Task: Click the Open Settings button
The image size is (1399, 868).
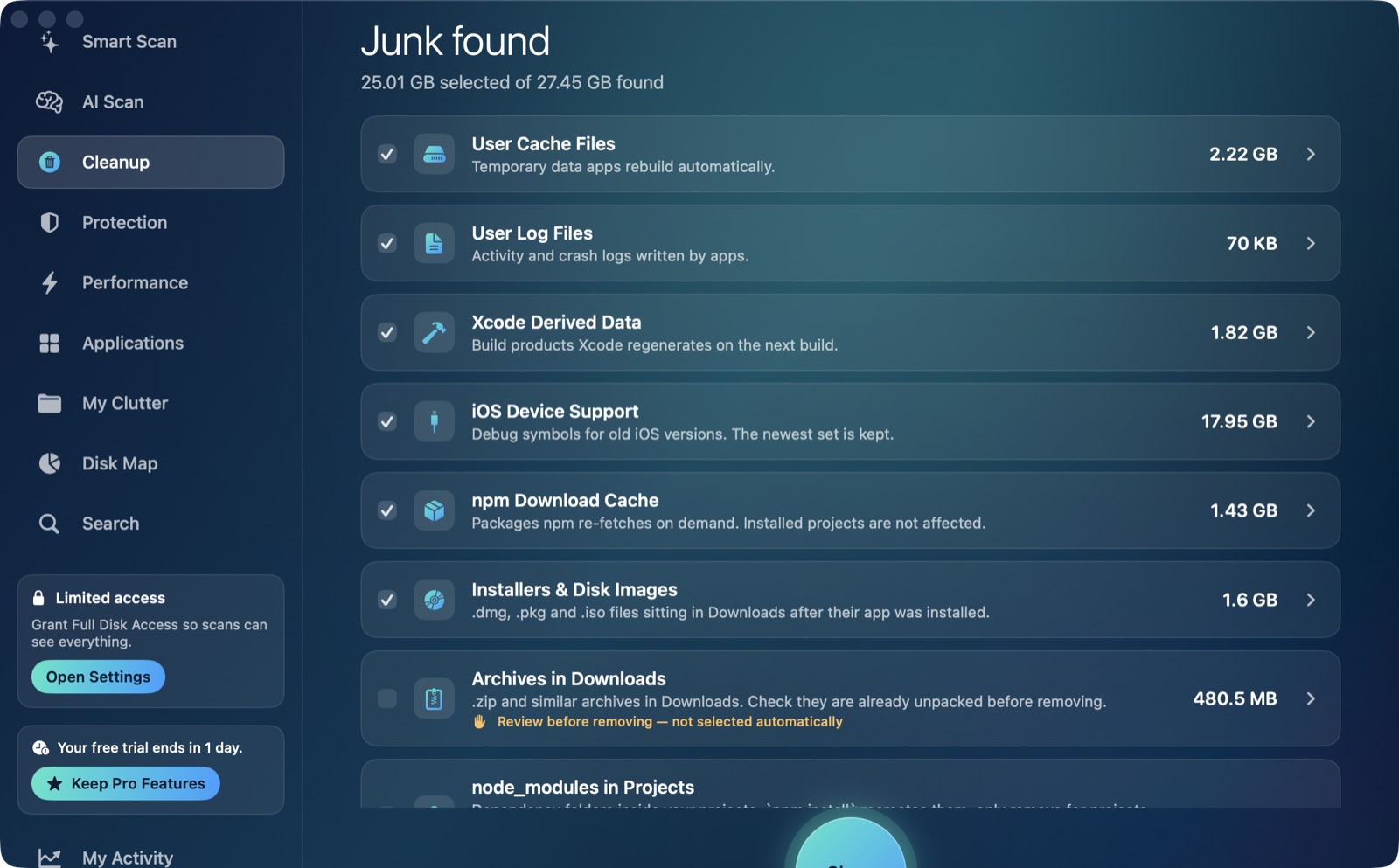Action: click(98, 677)
